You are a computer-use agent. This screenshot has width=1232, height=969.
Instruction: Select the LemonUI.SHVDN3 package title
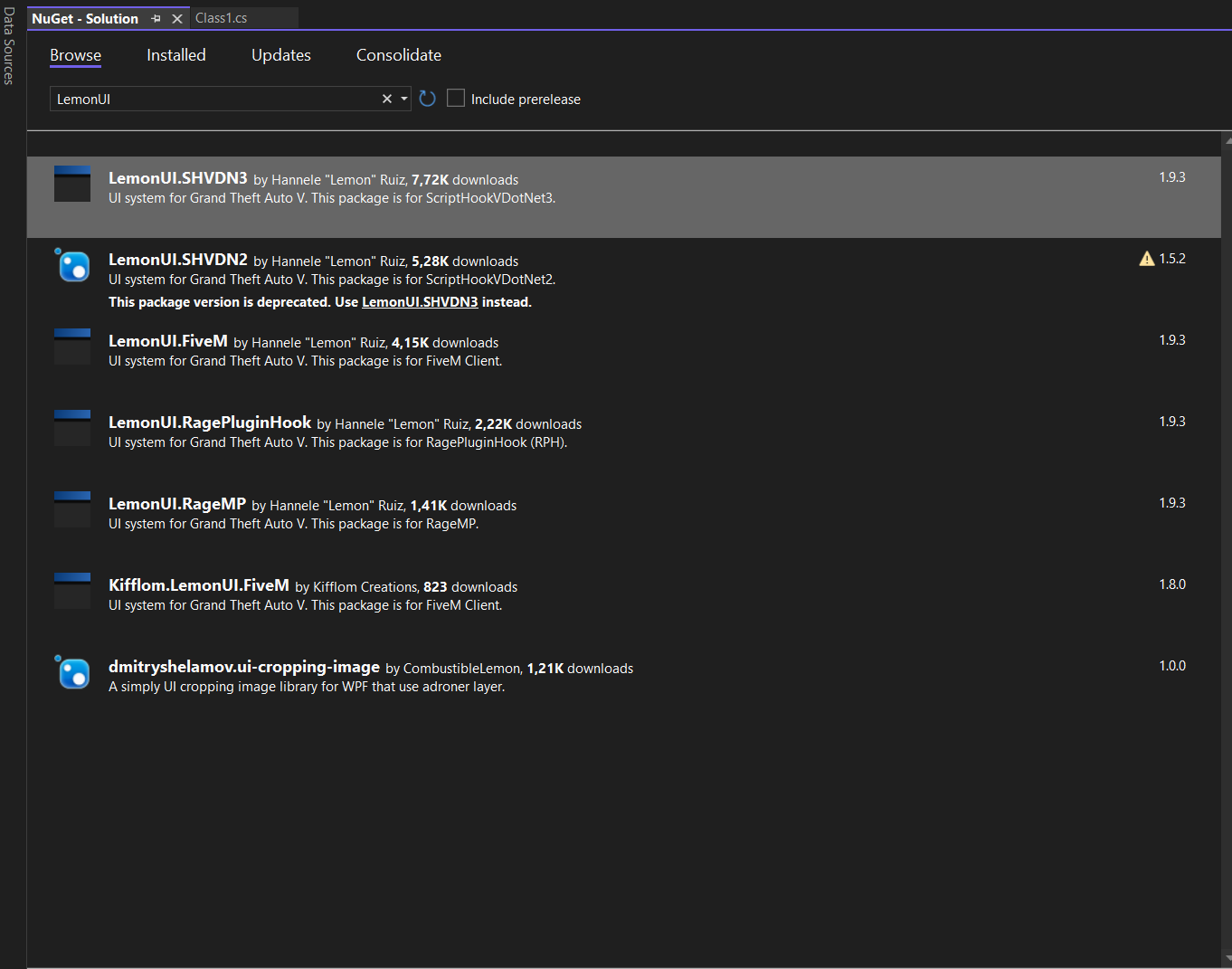pyautogui.click(x=178, y=178)
